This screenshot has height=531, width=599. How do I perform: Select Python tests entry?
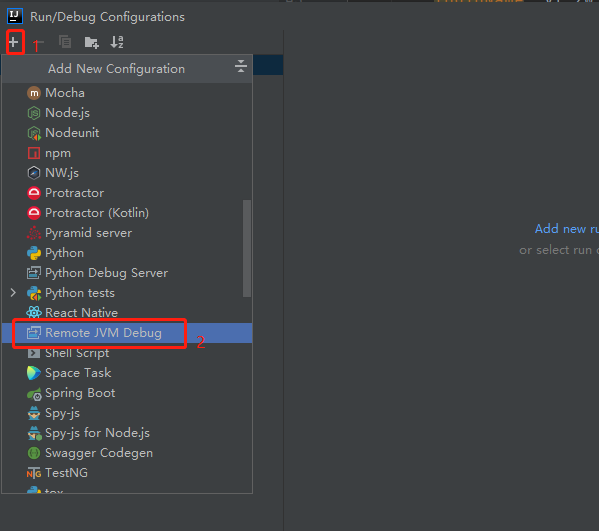(127, 293)
